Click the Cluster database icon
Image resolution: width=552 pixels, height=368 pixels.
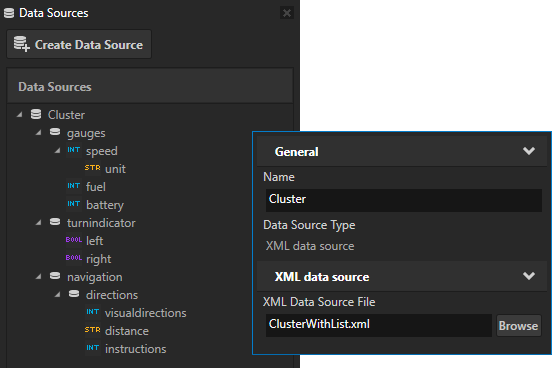(36, 114)
